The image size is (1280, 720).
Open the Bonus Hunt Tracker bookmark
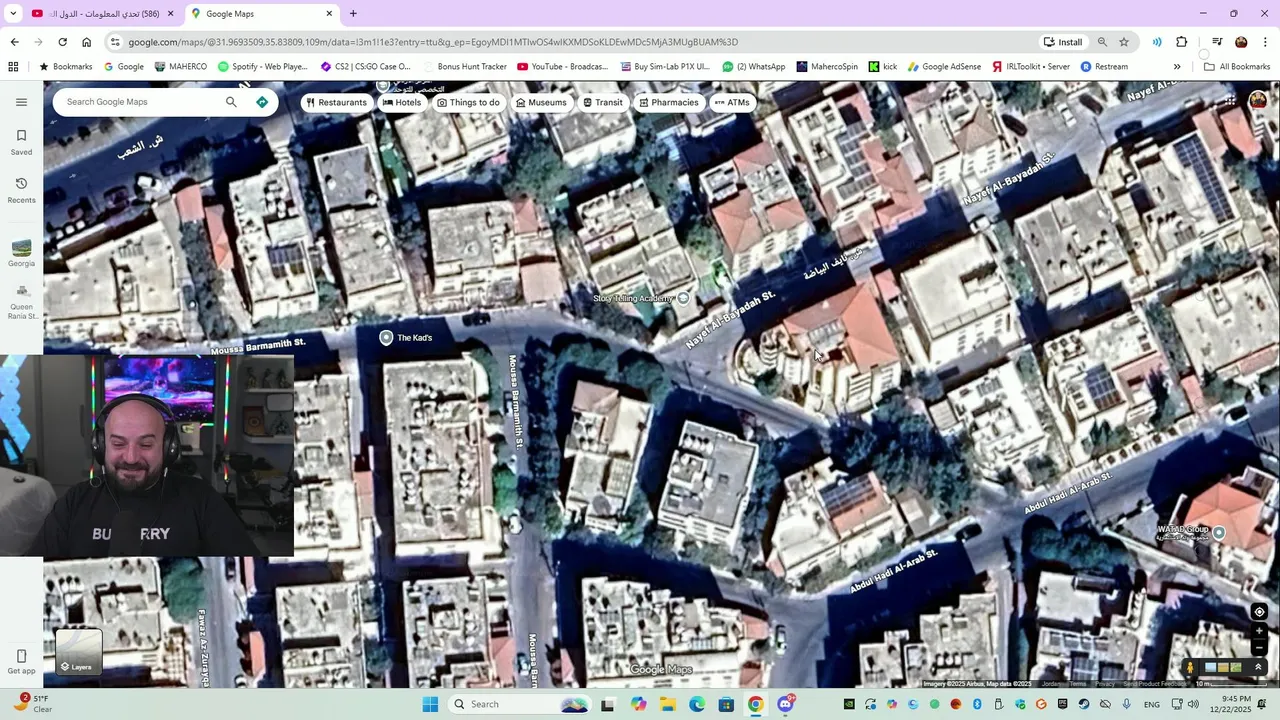coord(464,67)
